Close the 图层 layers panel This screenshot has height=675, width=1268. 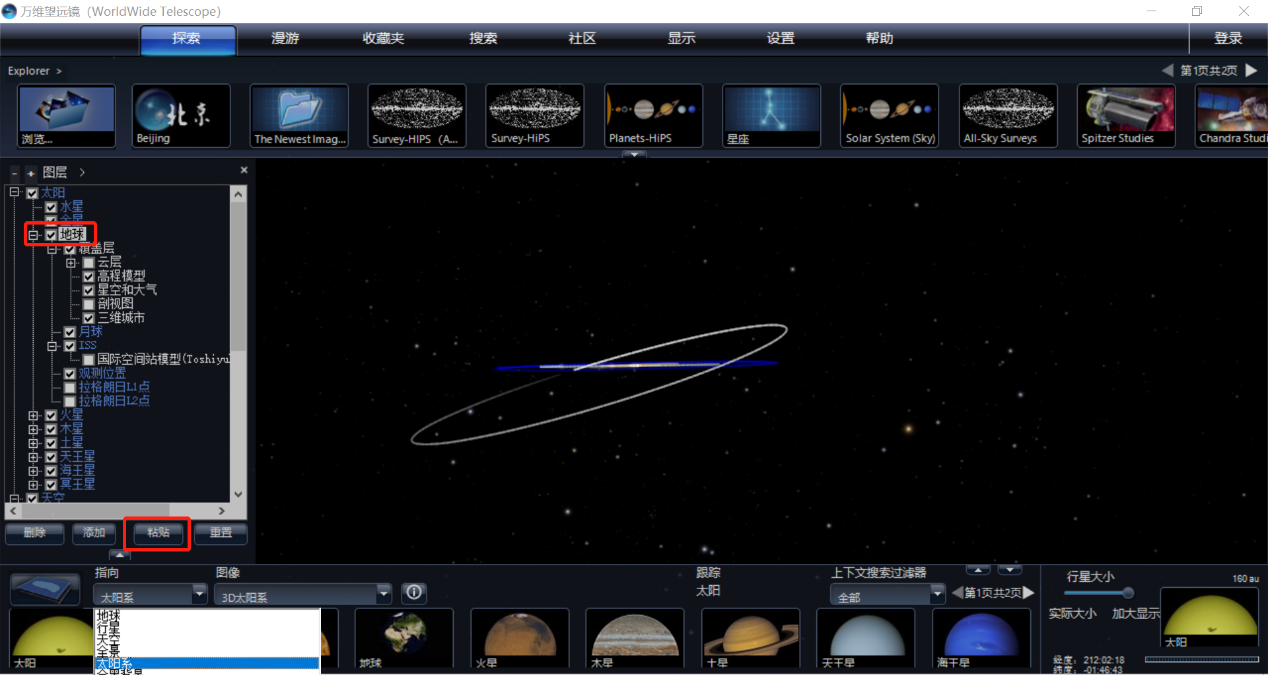(243, 171)
